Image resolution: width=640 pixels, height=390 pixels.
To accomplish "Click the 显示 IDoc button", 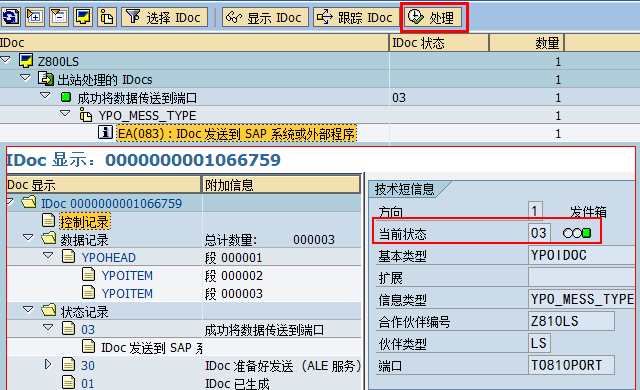I will click(x=265, y=17).
